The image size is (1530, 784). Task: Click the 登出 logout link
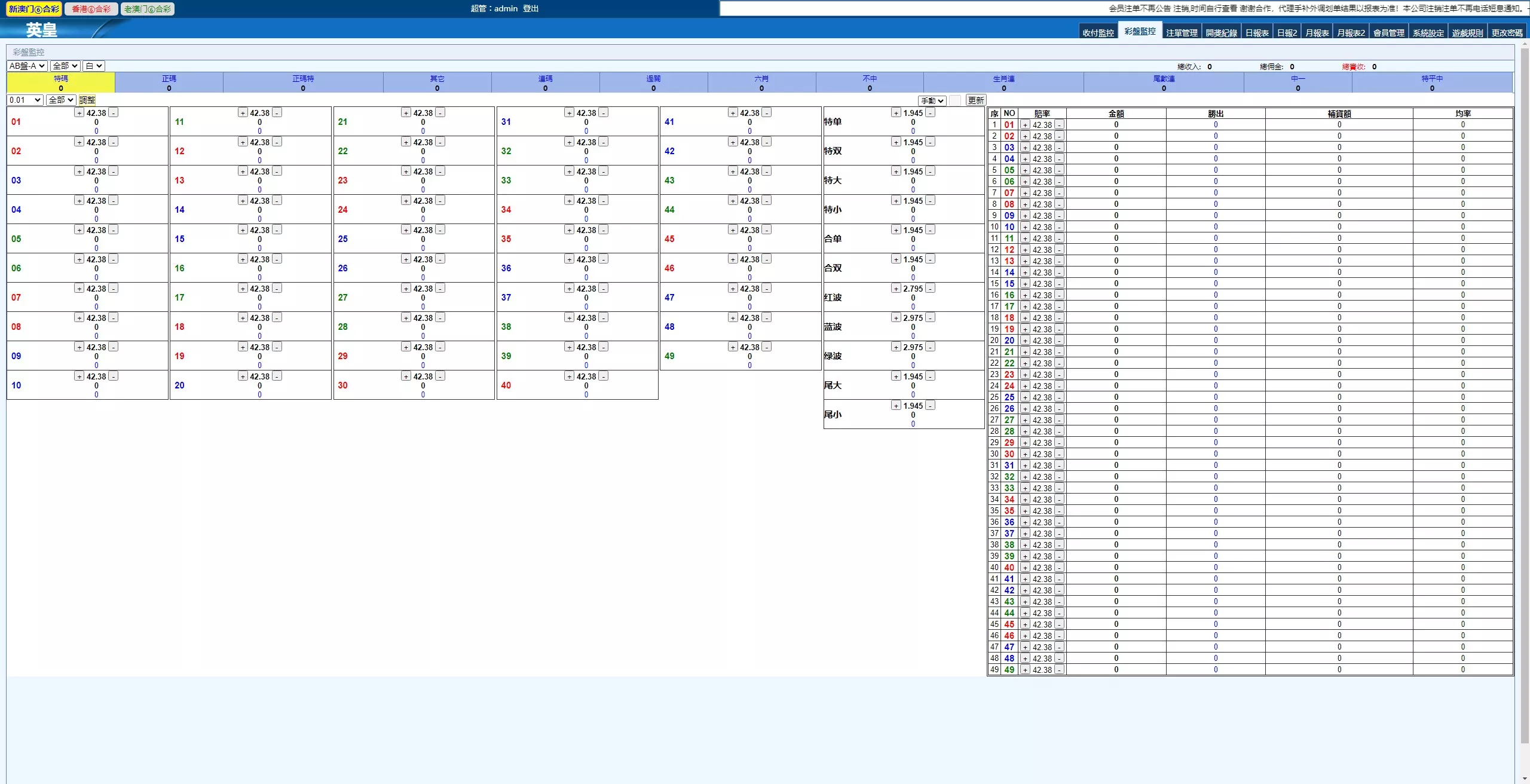click(x=531, y=8)
